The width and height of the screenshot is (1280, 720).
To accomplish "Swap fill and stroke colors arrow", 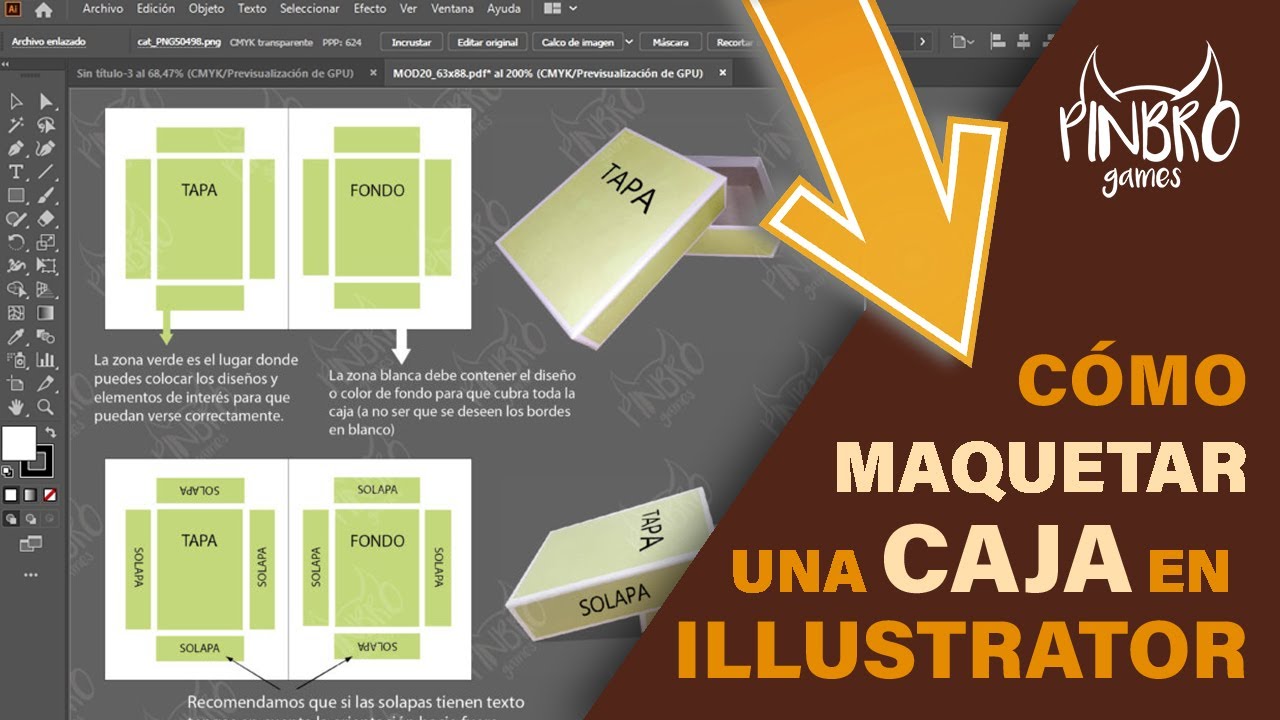I will coord(50,433).
